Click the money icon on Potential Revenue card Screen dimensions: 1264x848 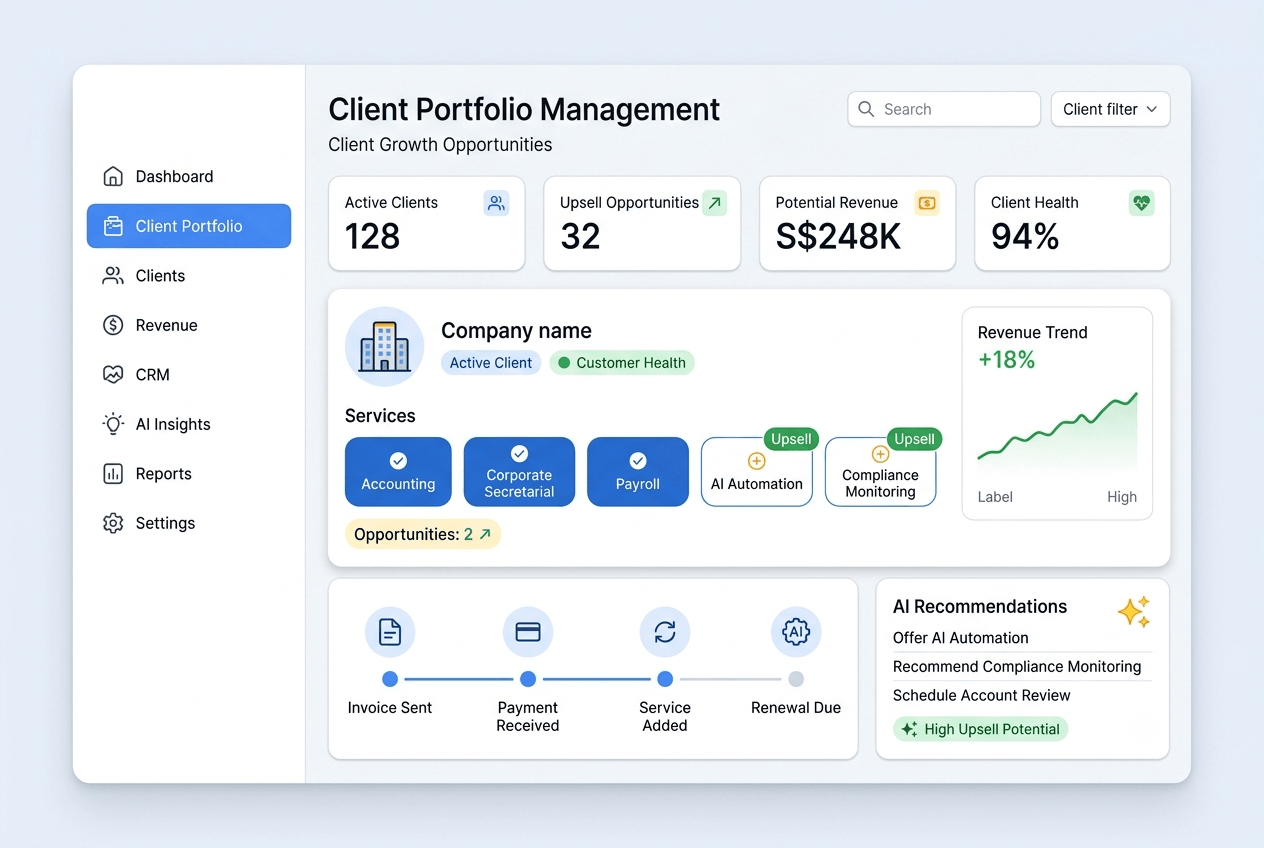[927, 203]
